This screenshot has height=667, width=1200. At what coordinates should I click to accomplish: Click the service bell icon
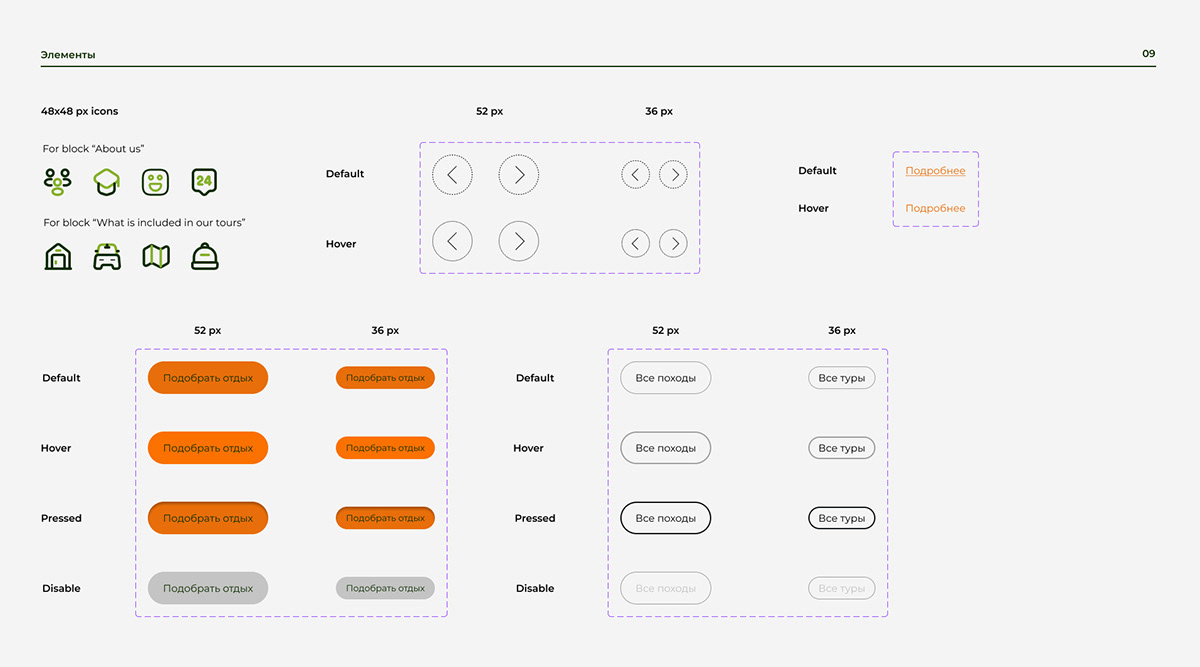[x=204, y=257]
